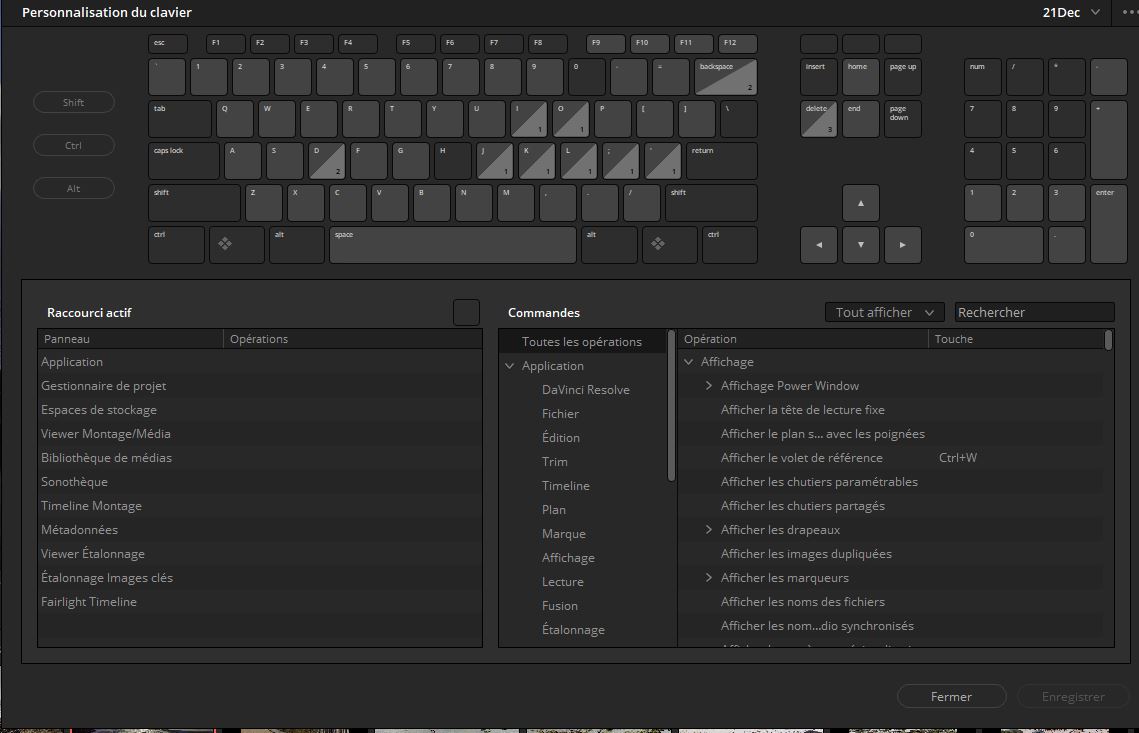Select the delete key on virtual keyboard
Screen dimensions: 1139x733
819,119
